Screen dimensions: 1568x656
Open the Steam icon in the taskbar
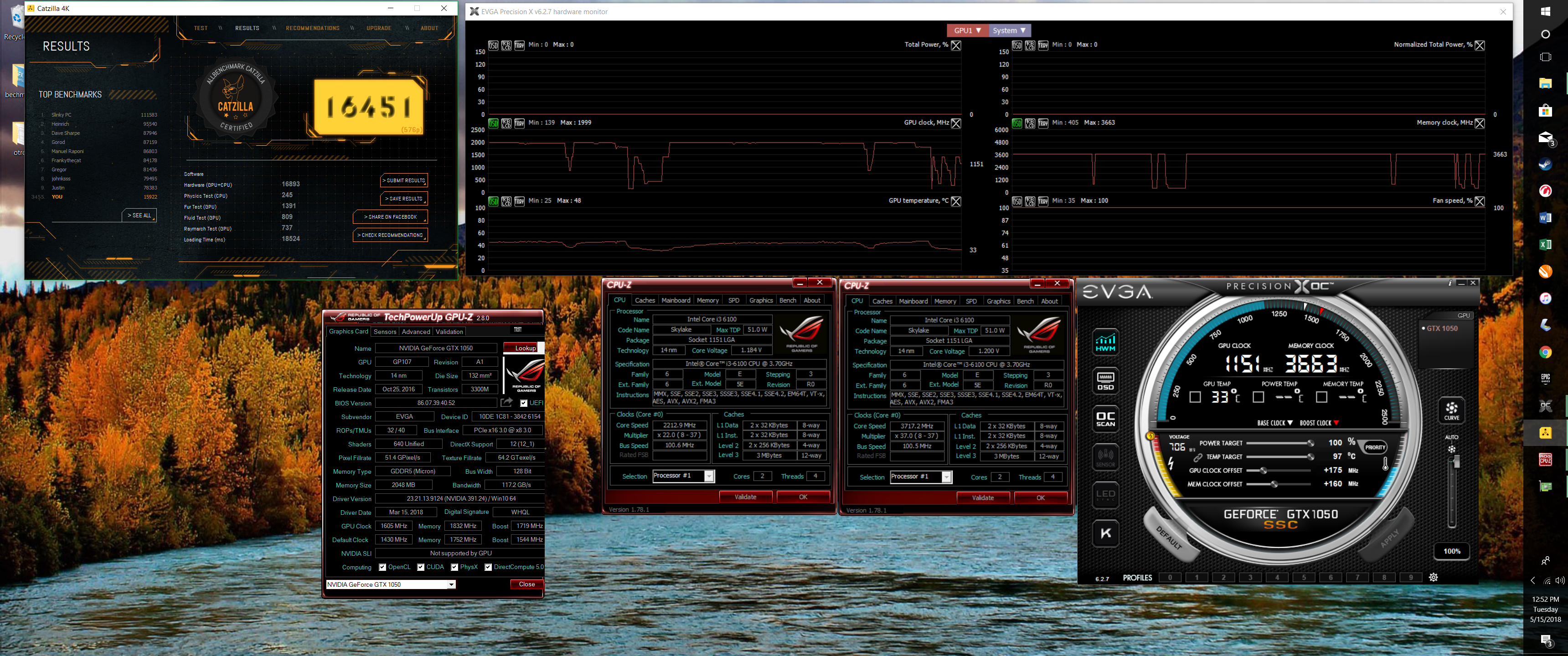pos(1545,164)
